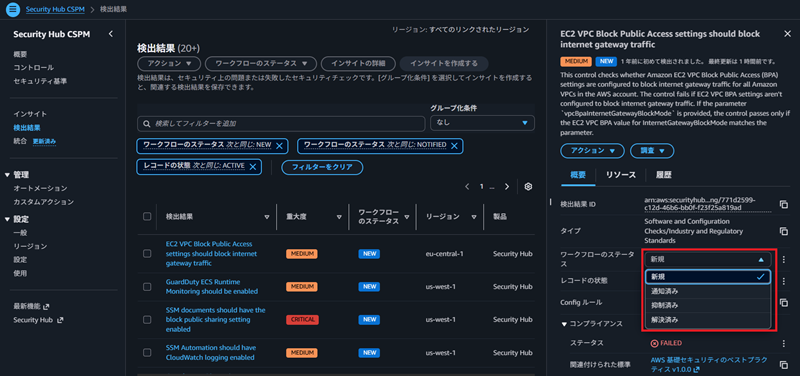
Task: Open AWS 基礎セキュリティのベストプラクティス link
Action: [x=708, y=364]
